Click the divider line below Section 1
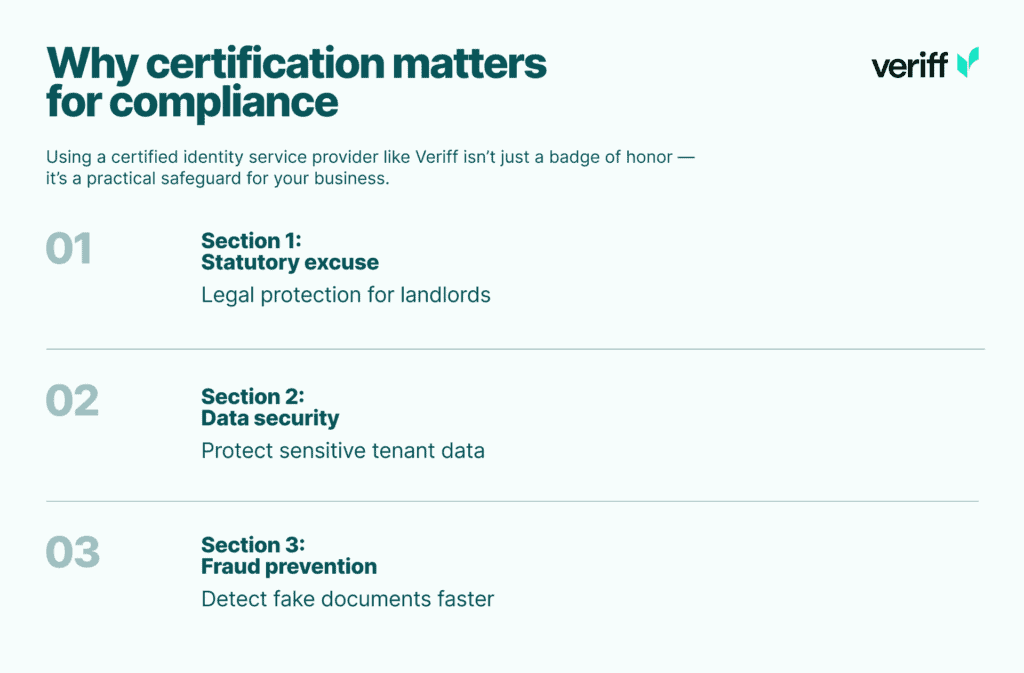 [x=515, y=349]
